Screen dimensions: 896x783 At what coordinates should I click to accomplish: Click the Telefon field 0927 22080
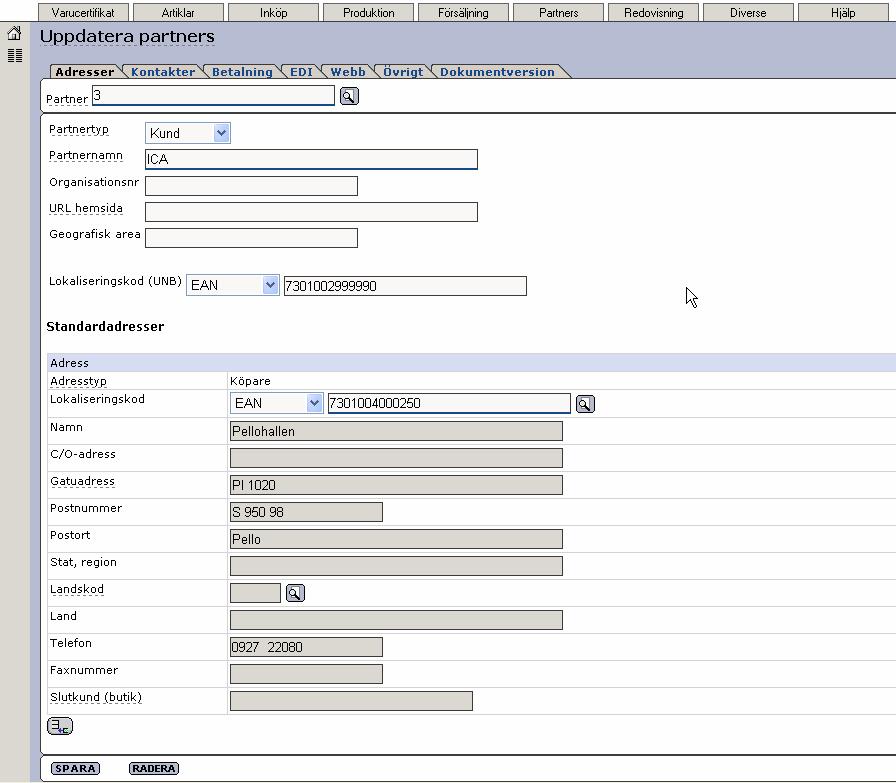tap(306, 647)
